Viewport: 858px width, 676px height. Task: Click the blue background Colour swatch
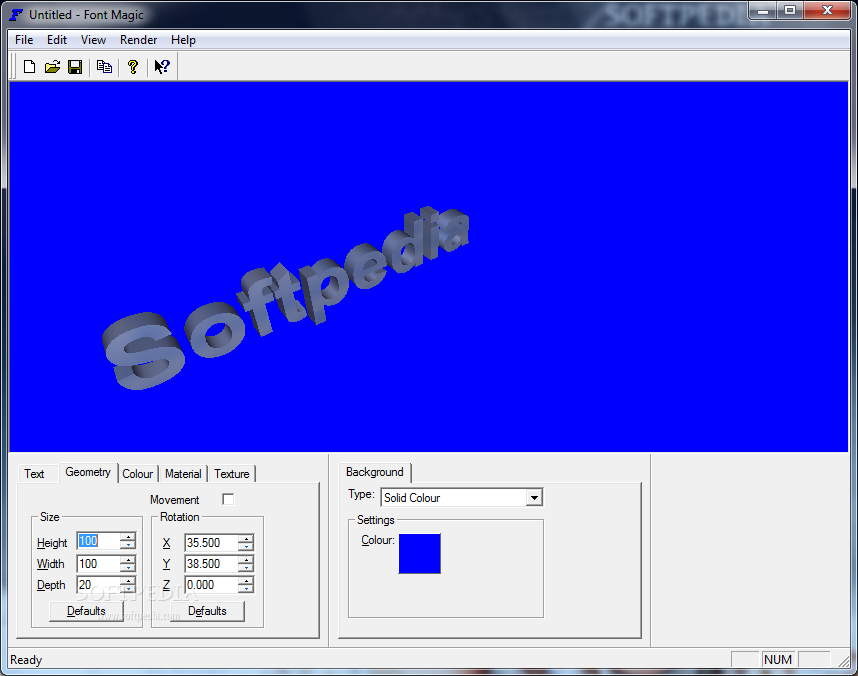click(x=420, y=553)
